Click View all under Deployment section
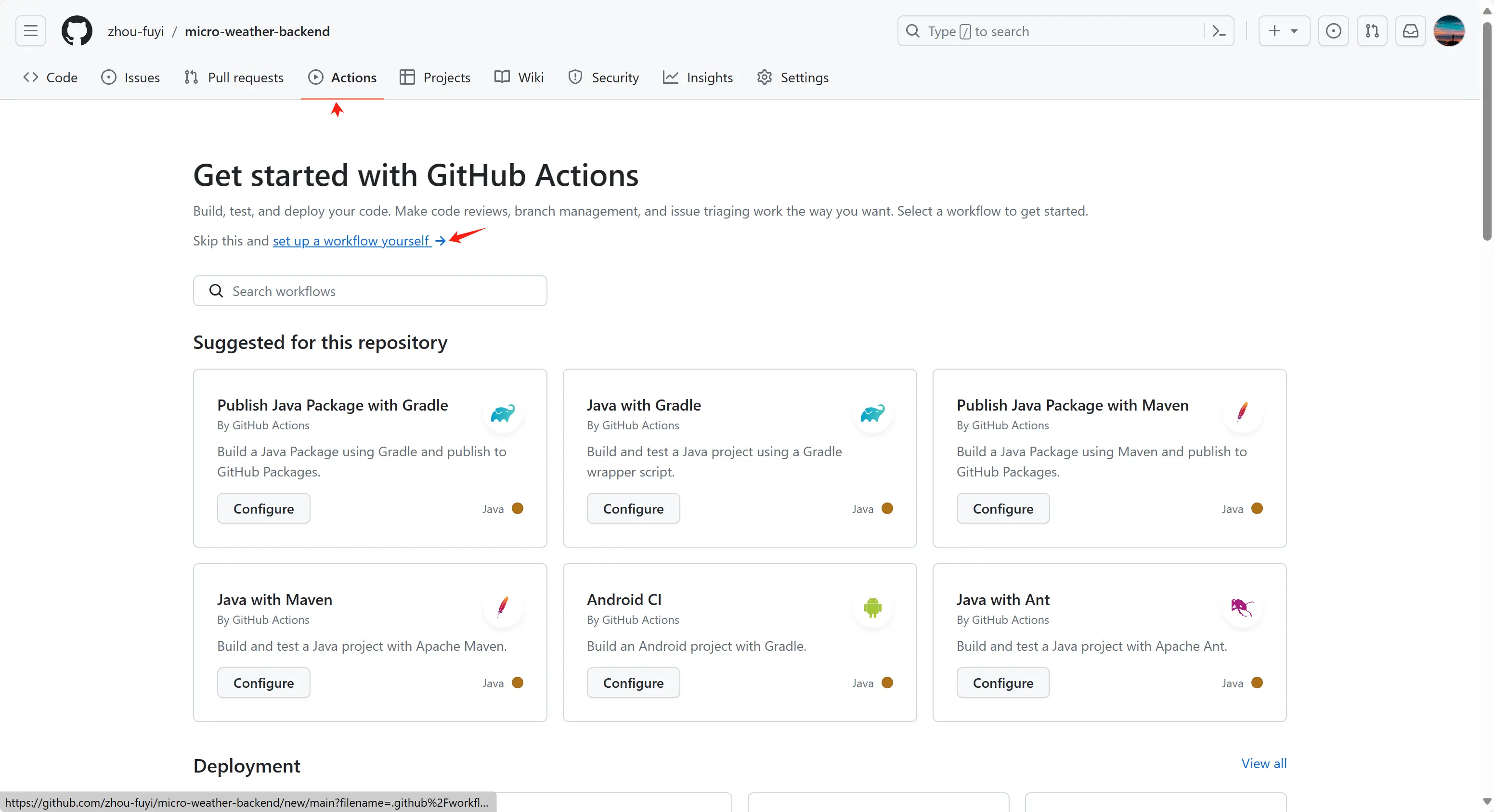Image resolution: width=1494 pixels, height=812 pixels. [1264, 763]
